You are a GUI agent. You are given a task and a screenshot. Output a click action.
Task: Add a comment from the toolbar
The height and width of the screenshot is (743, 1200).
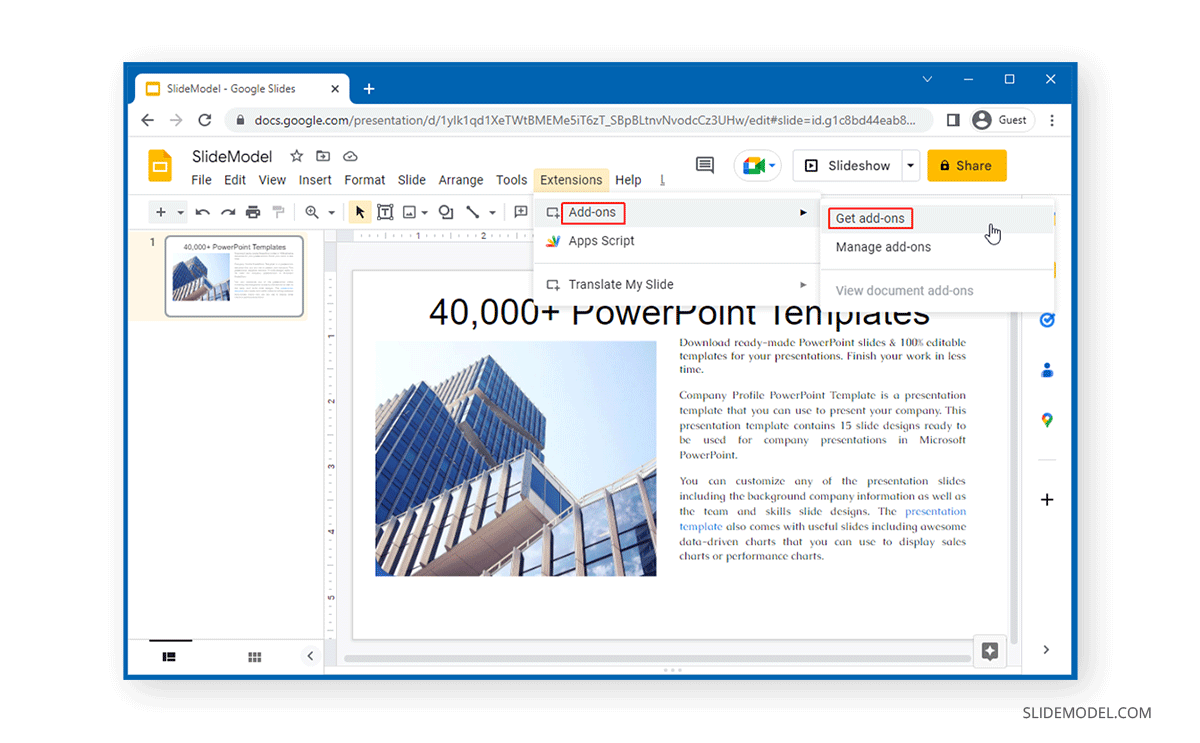point(521,212)
